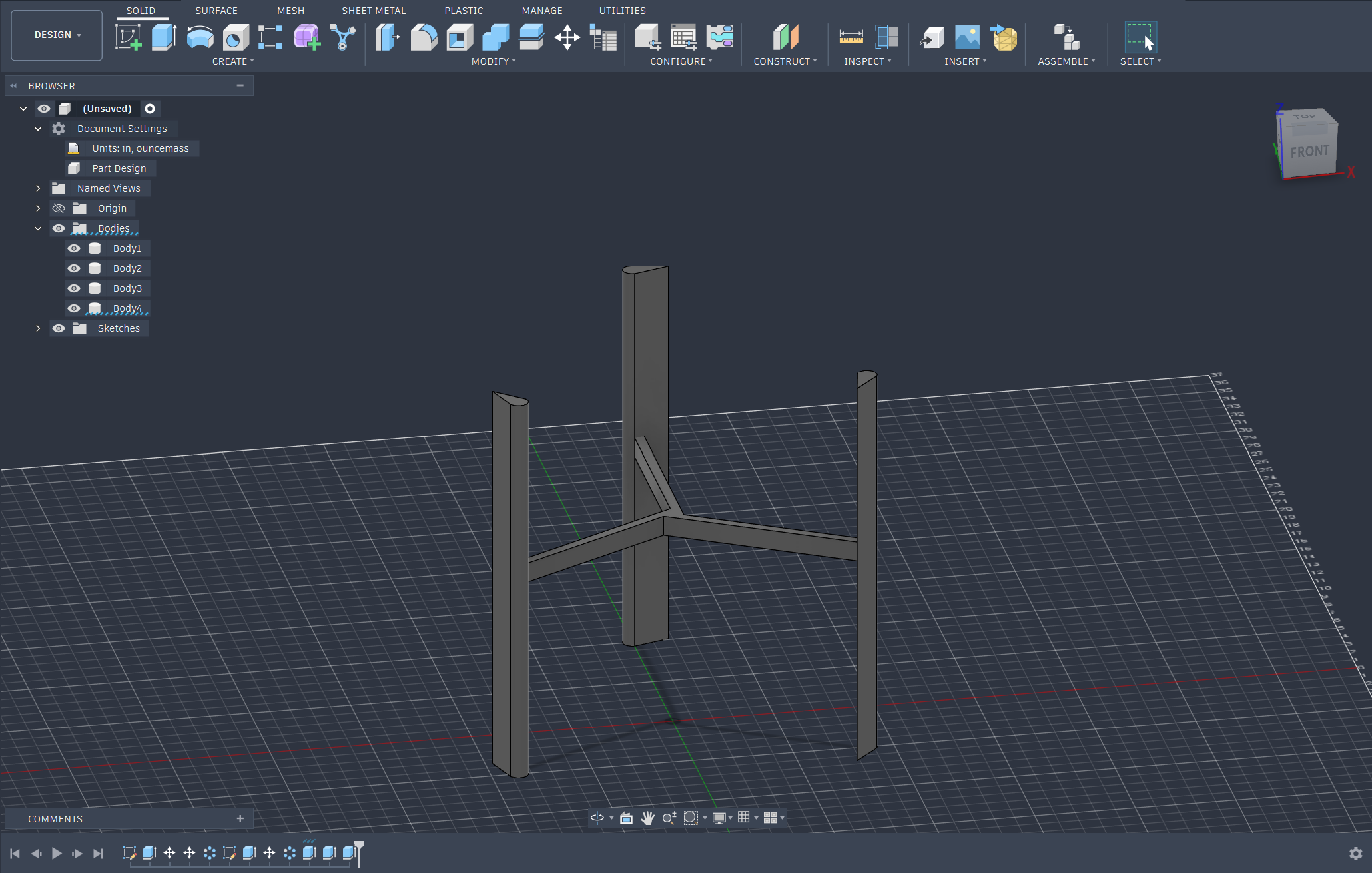Select the Fillet tool

click(x=424, y=37)
